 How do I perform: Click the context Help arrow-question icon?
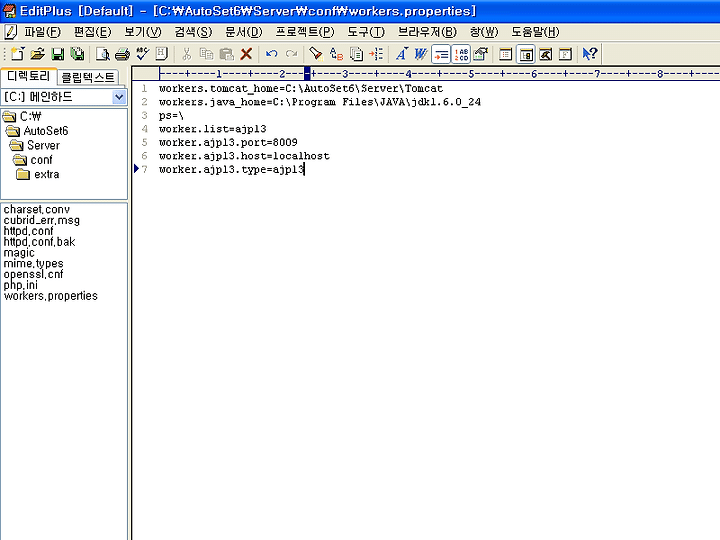pos(590,54)
